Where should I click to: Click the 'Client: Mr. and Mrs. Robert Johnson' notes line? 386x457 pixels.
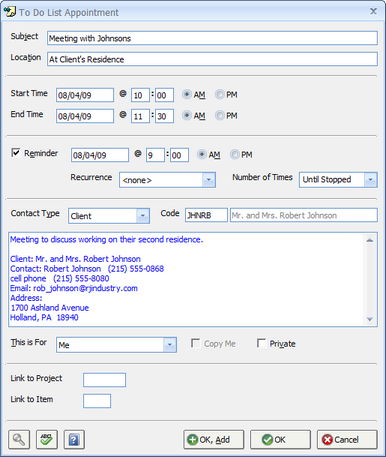(x=75, y=259)
